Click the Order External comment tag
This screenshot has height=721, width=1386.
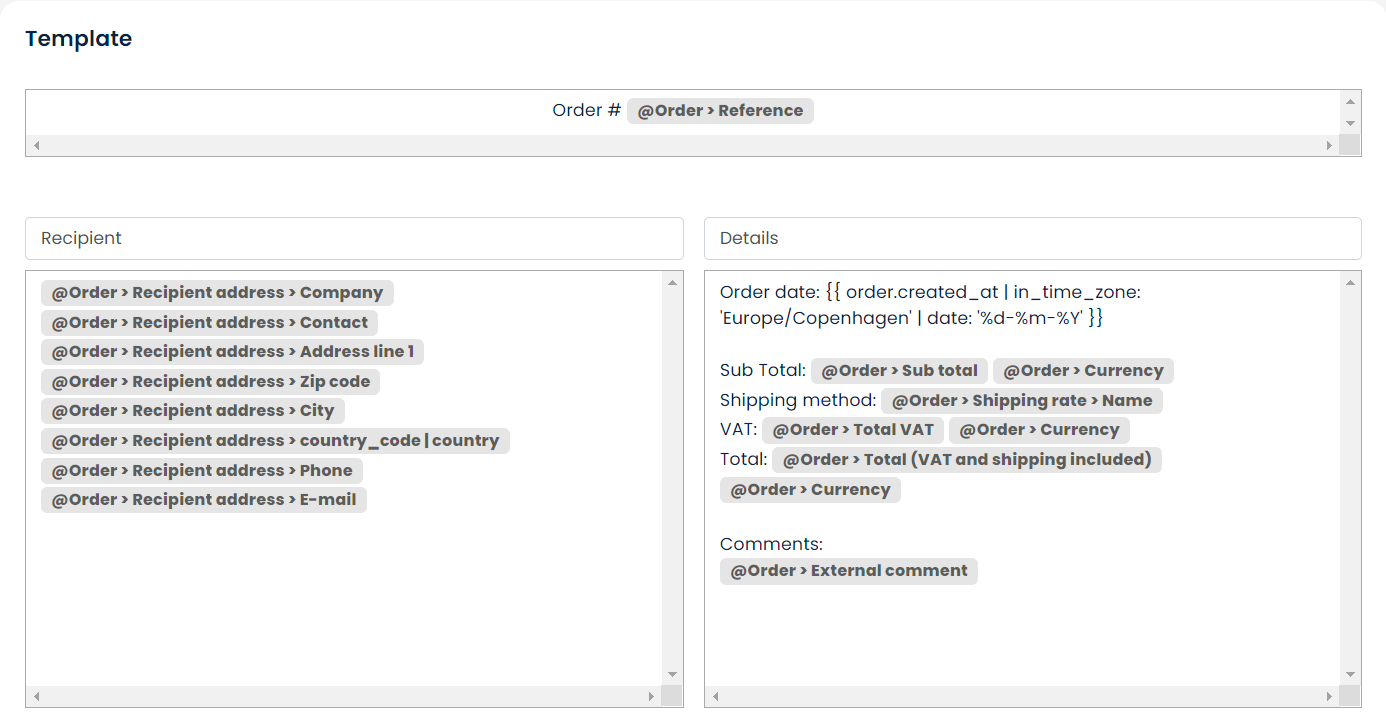coord(848,571)
